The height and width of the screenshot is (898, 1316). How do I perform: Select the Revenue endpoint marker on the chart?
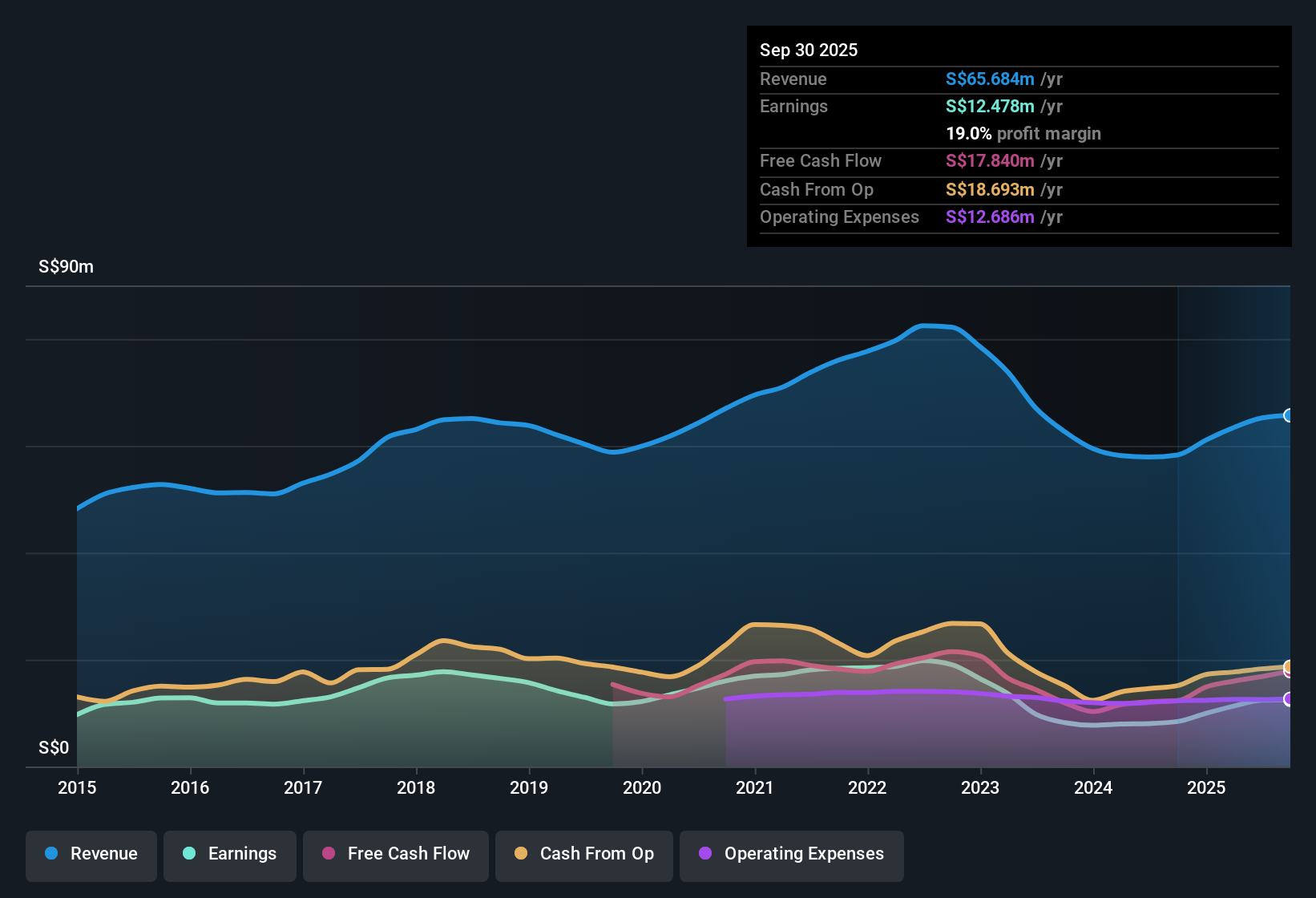pos(1289,415)
